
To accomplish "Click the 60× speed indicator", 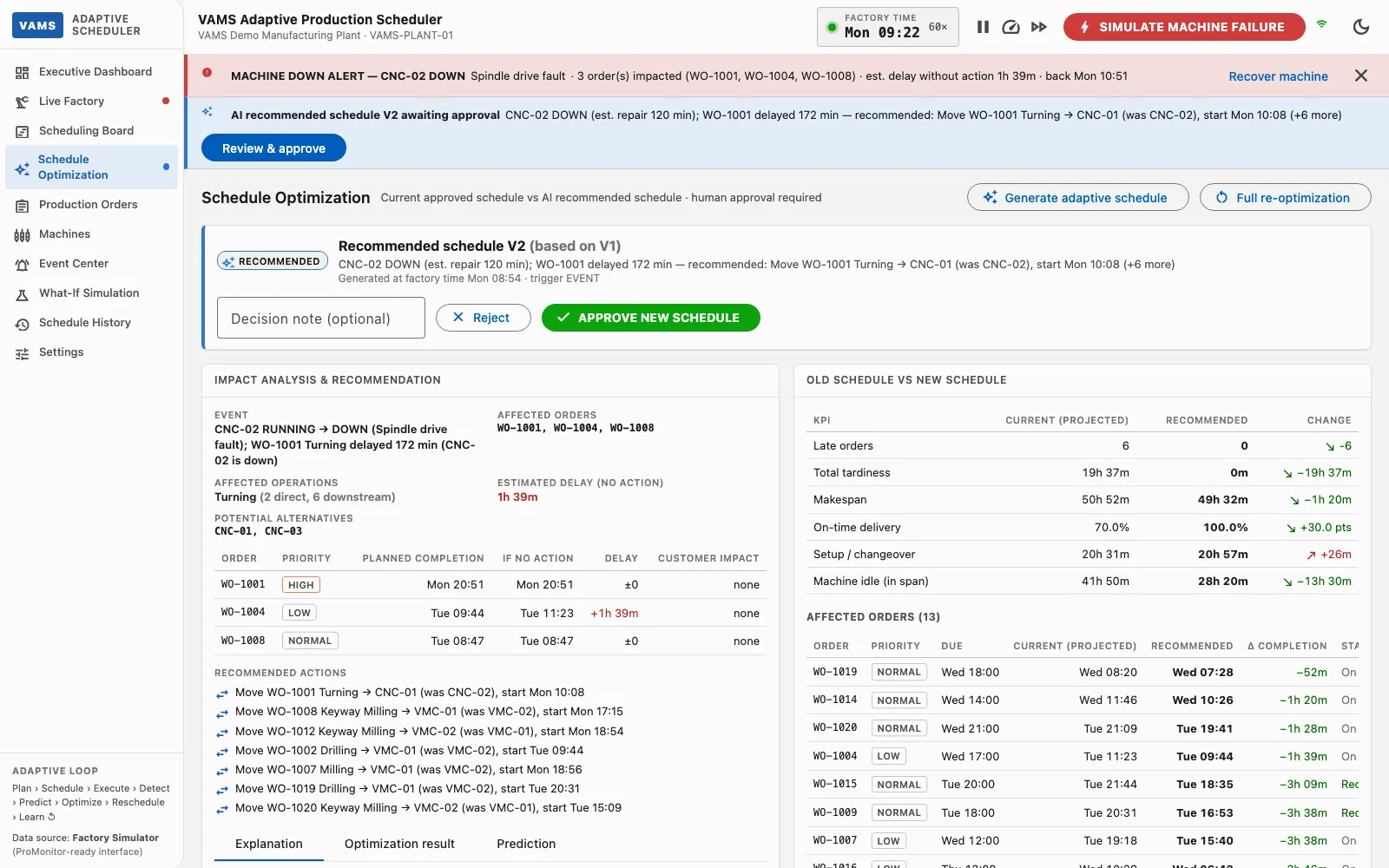I will click(x=938, y=27).
